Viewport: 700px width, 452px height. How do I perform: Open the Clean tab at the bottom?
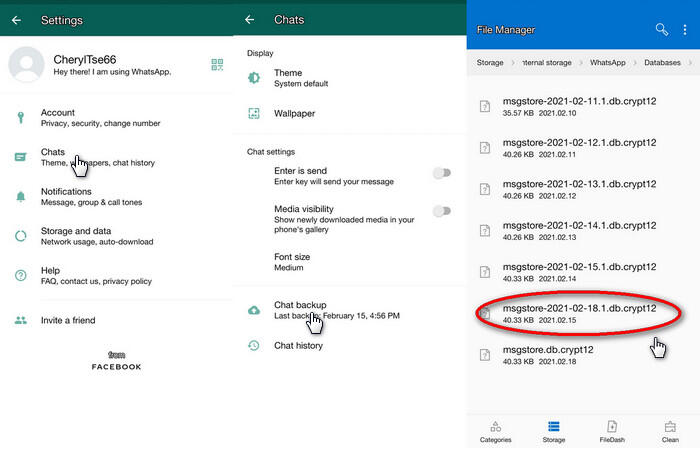[670, 431]
